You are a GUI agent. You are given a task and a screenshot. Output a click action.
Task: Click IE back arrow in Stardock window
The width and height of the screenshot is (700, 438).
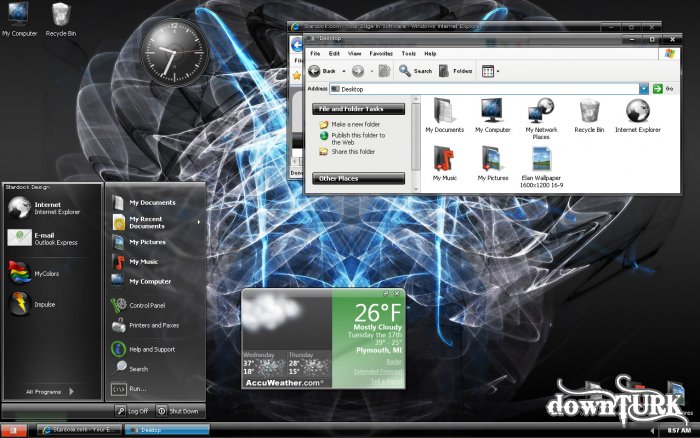[296, 45]
